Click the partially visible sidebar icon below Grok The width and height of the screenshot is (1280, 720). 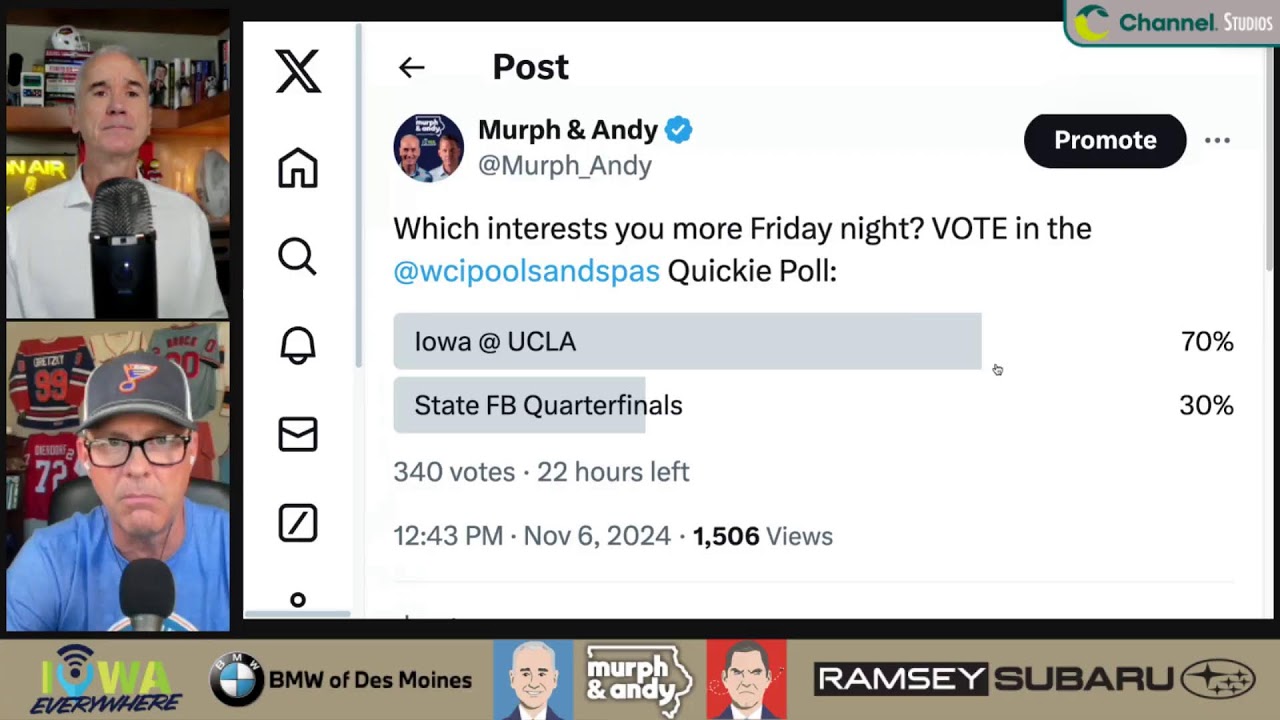coord(298,600)
